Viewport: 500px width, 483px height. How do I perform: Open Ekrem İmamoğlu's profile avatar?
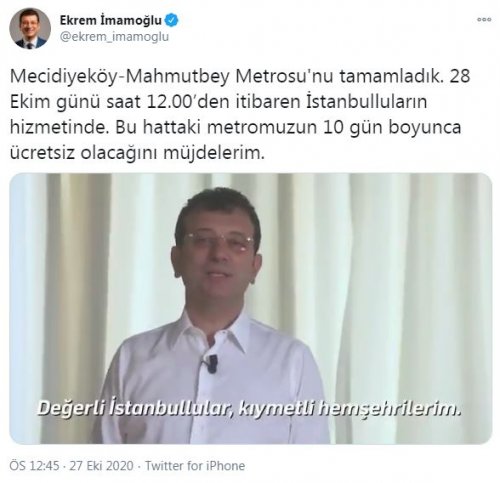click(30, 29)
